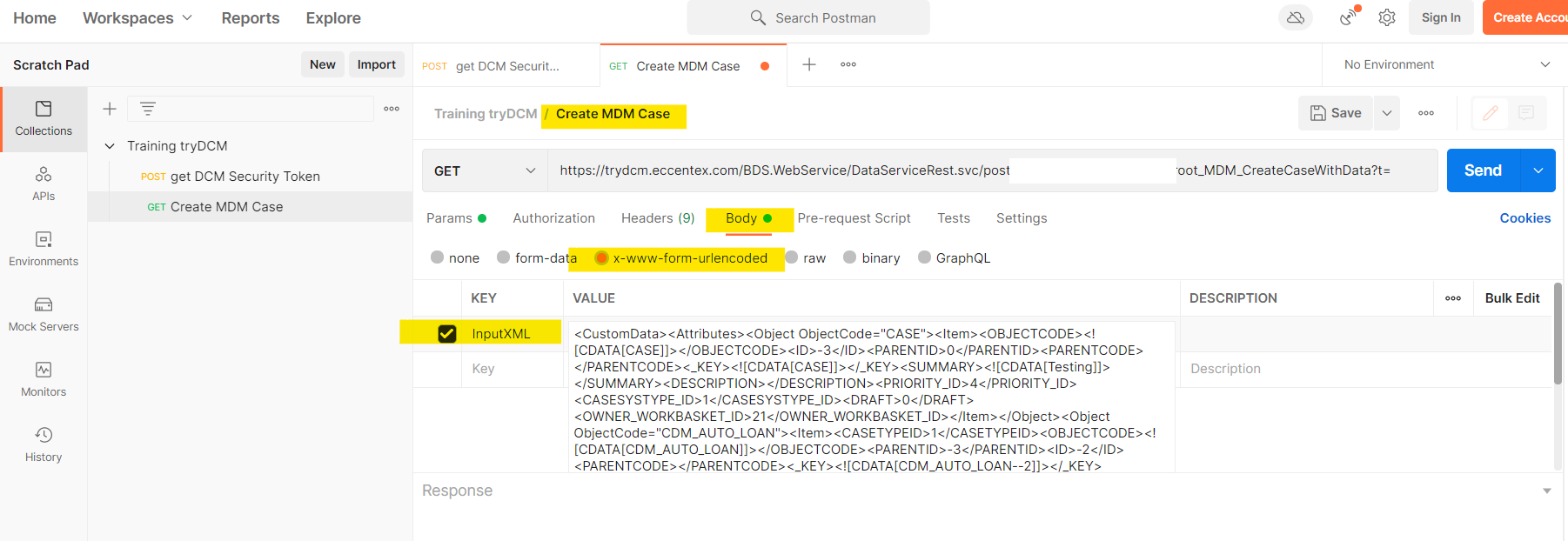
Task: Click the filter icon in collections search
Action: tap(148, 109)
